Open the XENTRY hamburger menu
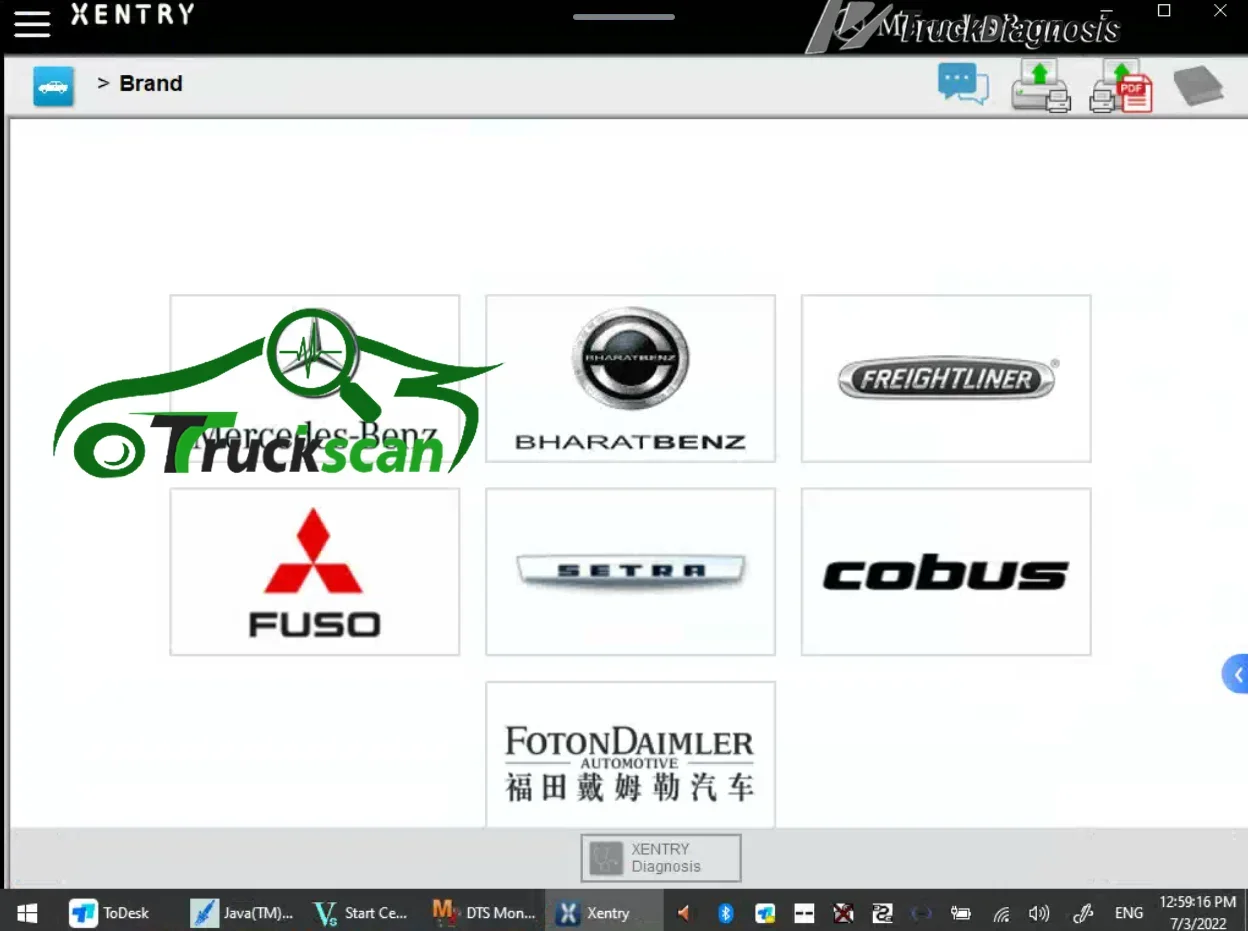The width and height of the screenshot is (1248, 931). pos(32,24)
